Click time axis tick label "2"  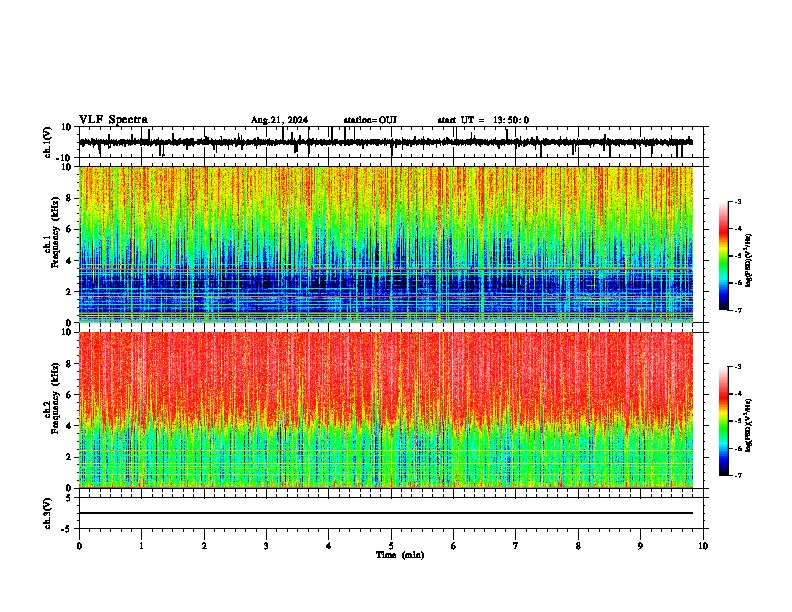click(204, 546)
